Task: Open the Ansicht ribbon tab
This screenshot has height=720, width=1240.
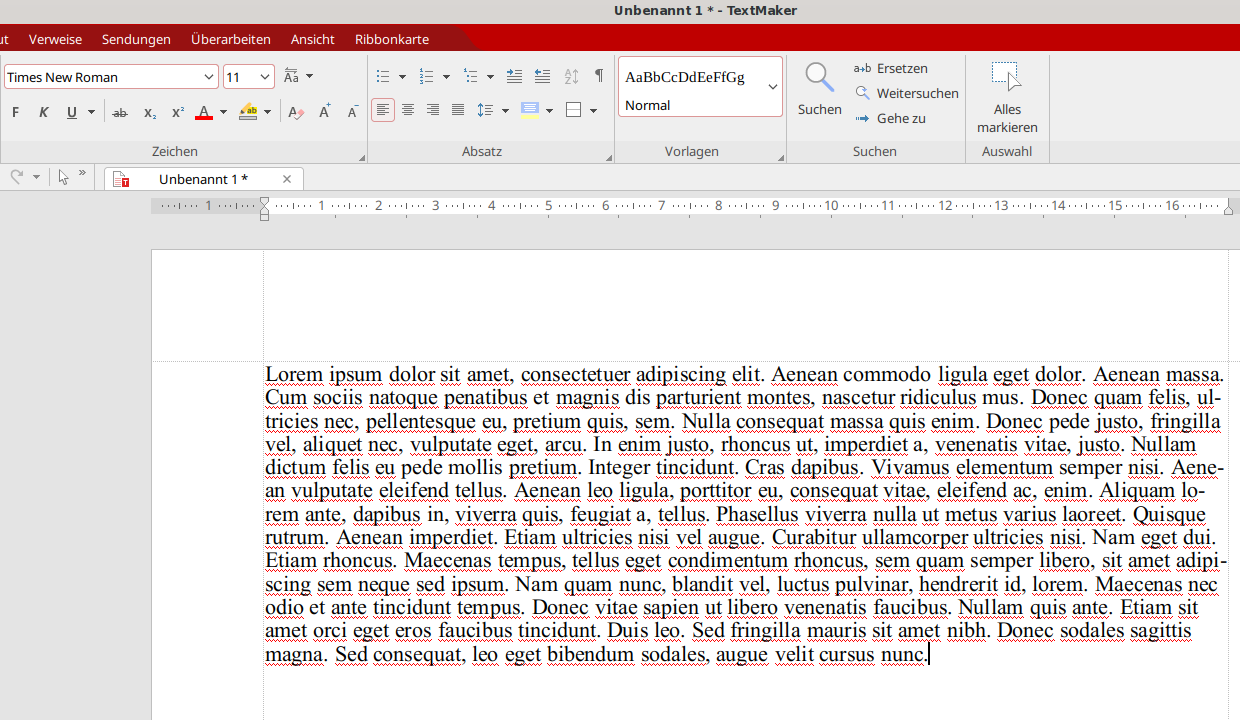Action: 313,39
